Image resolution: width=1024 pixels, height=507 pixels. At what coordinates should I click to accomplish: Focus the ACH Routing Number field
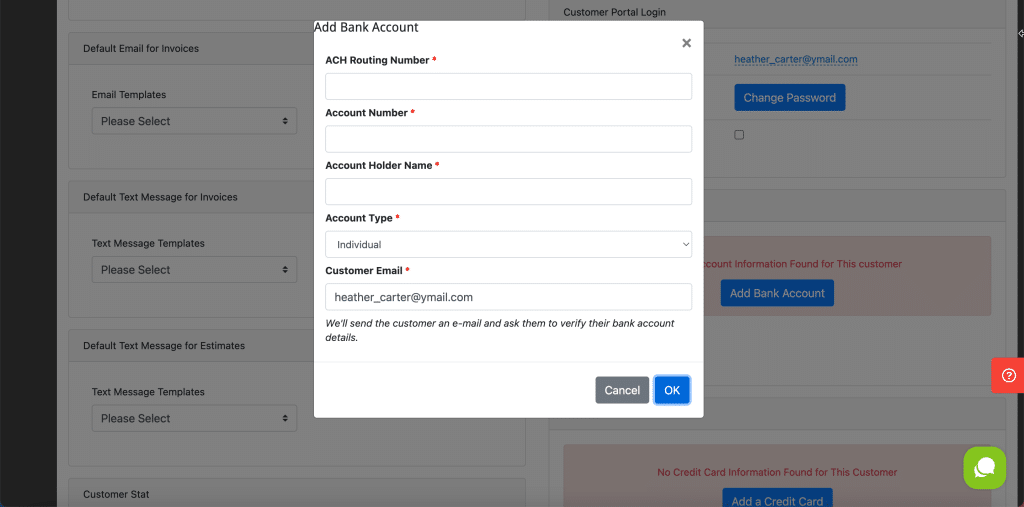tap(508, 86)
